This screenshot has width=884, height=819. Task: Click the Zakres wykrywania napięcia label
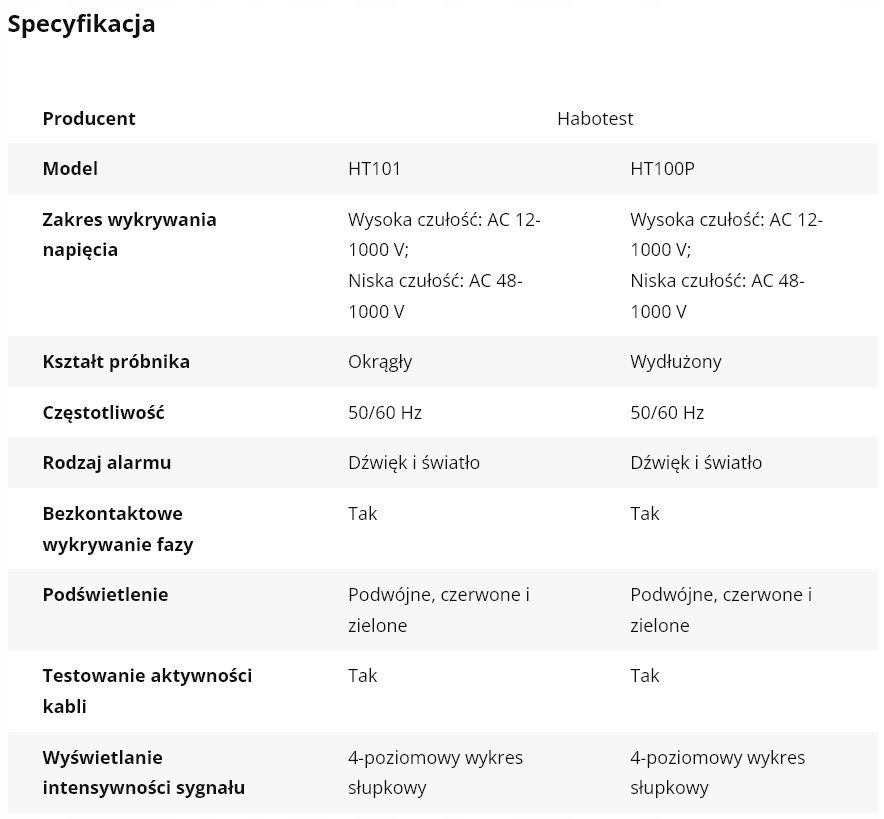tap(129, 234)
